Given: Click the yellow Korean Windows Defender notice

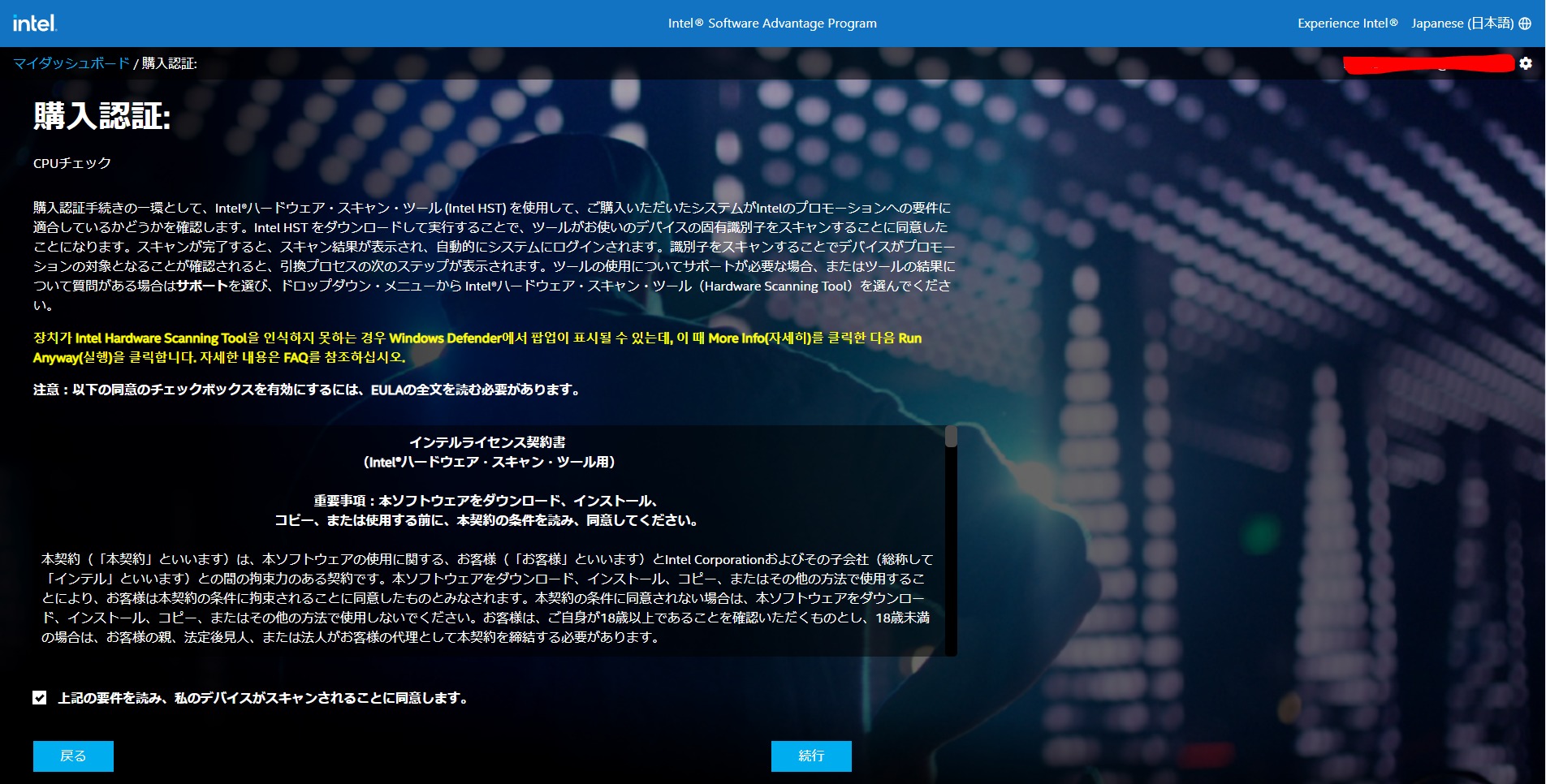Looking at the screenshot, I should pos(477,347).
